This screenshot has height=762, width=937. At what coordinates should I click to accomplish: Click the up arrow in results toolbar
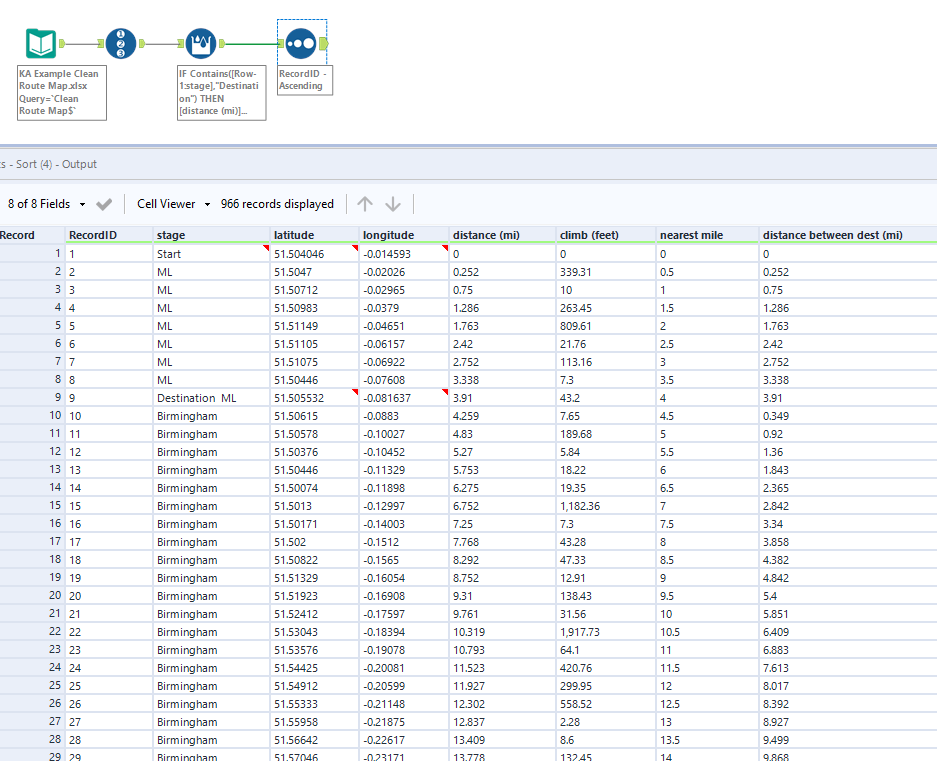point(365,204)
